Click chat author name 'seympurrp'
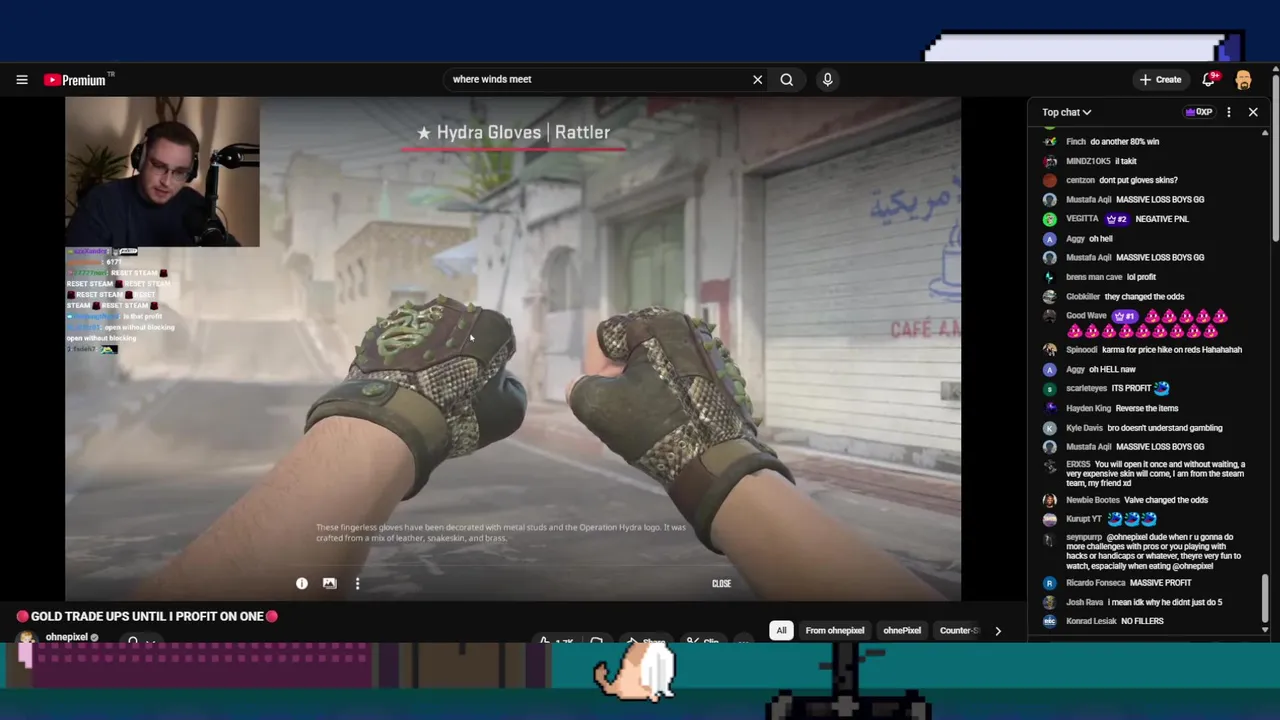This screenshot has height=720, width=1280. click(1083, 537)
